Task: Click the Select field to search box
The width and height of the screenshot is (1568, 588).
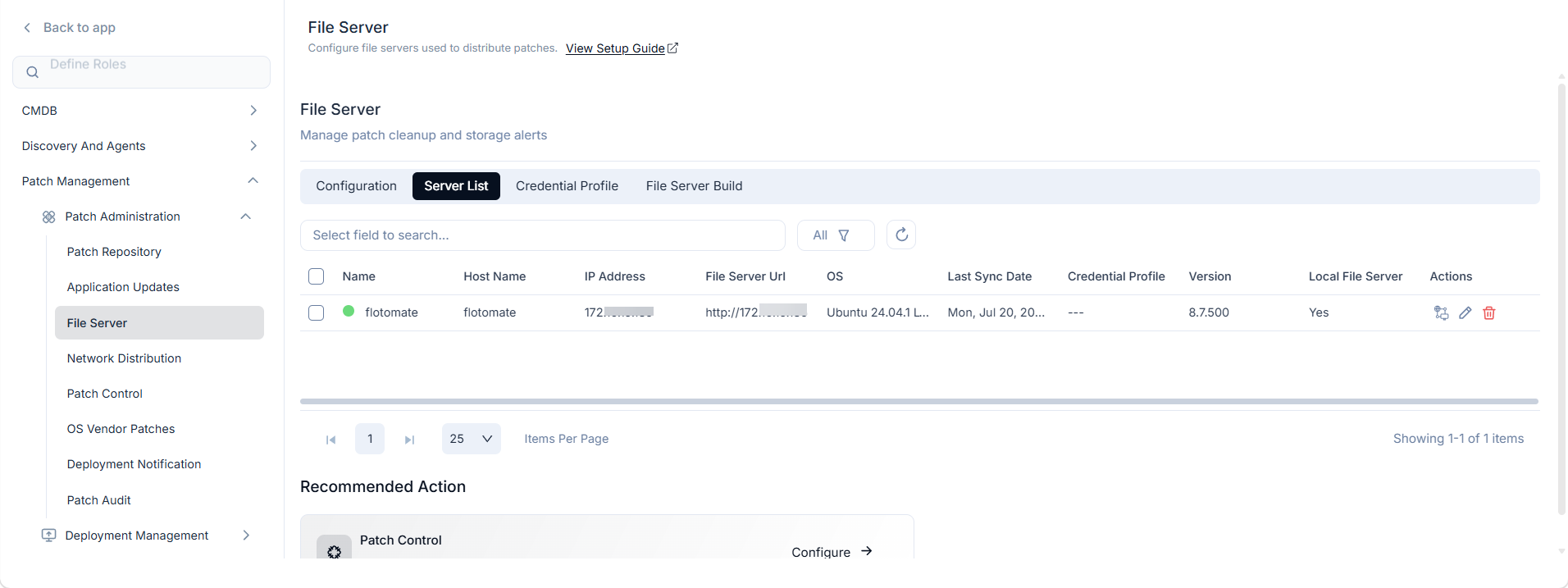Action: point(543,235)
